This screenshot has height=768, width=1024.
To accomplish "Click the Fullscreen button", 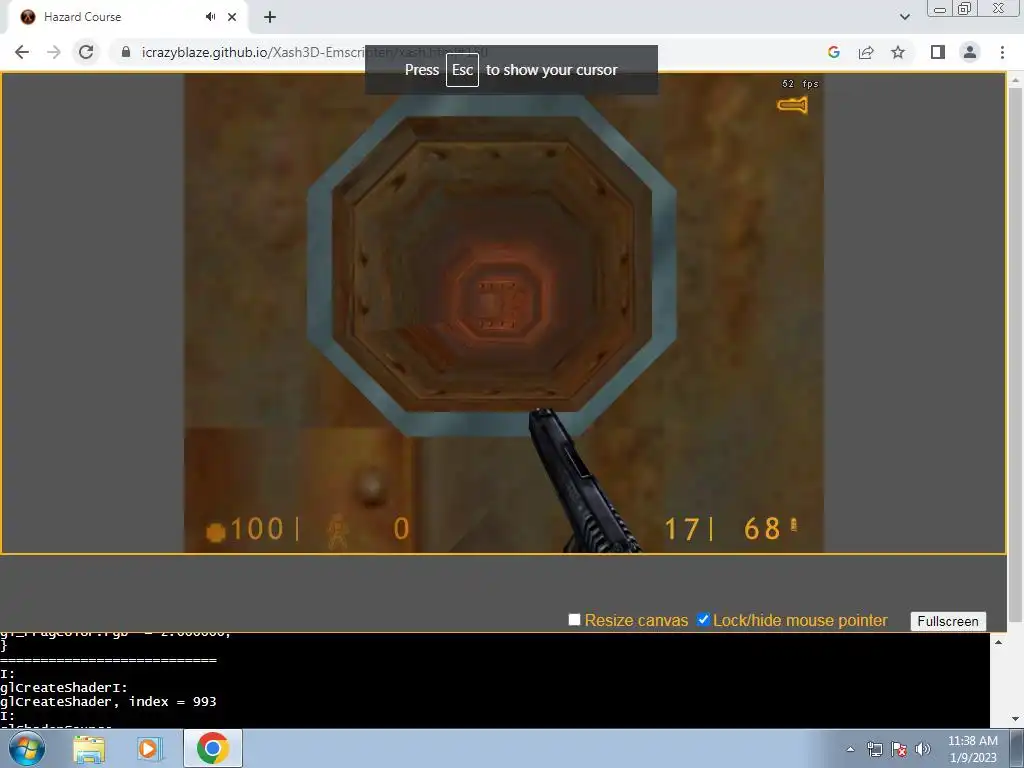I will point(948,621).
